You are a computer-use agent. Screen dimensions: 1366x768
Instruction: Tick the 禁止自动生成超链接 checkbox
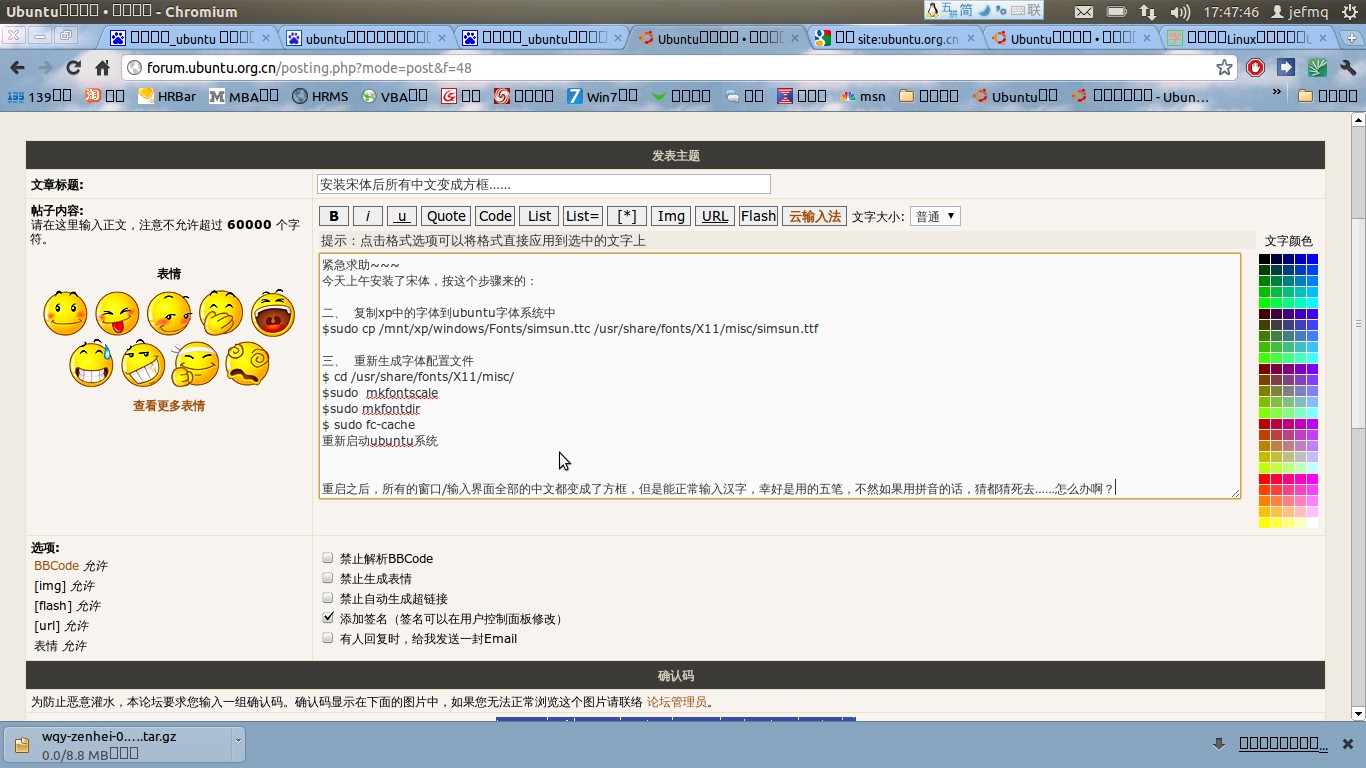click(327, 598)
